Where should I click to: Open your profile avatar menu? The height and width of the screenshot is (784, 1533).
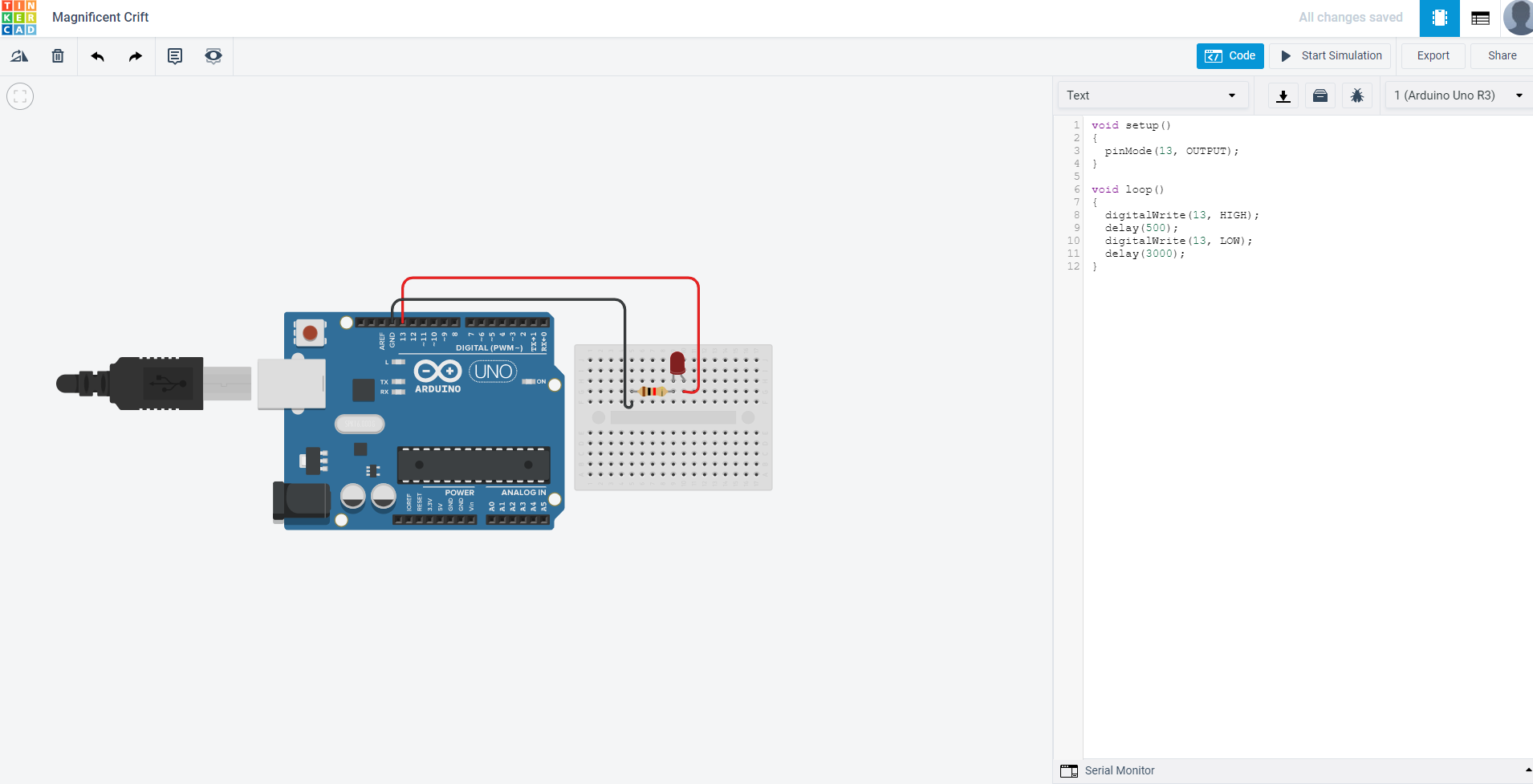click(x=1517, y=18)
